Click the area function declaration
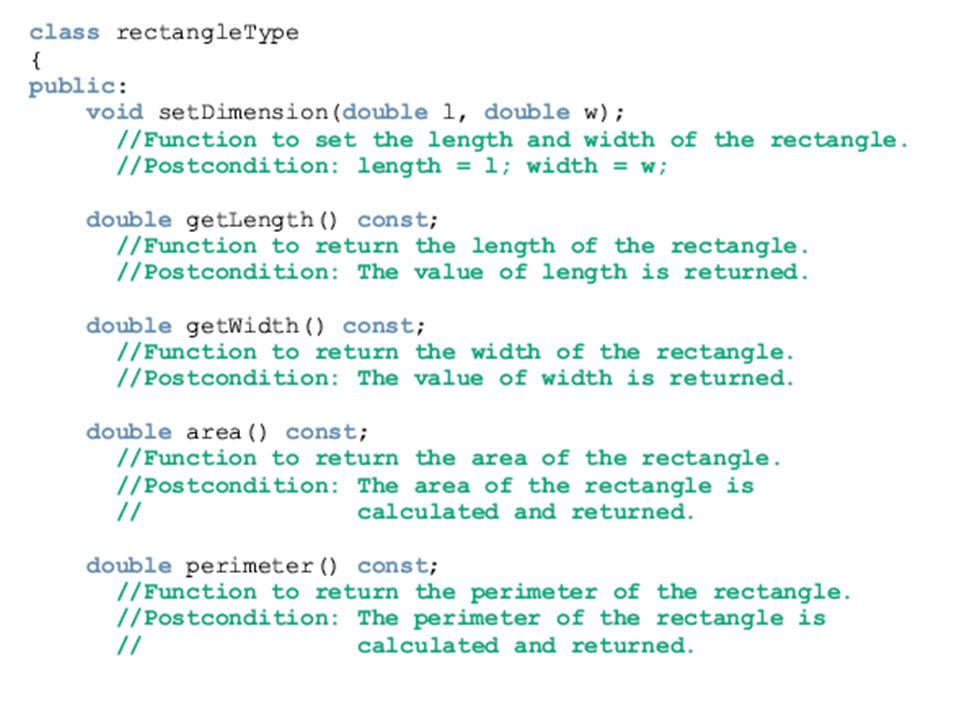This screenshot has width=960, height=720. [227, 432]
